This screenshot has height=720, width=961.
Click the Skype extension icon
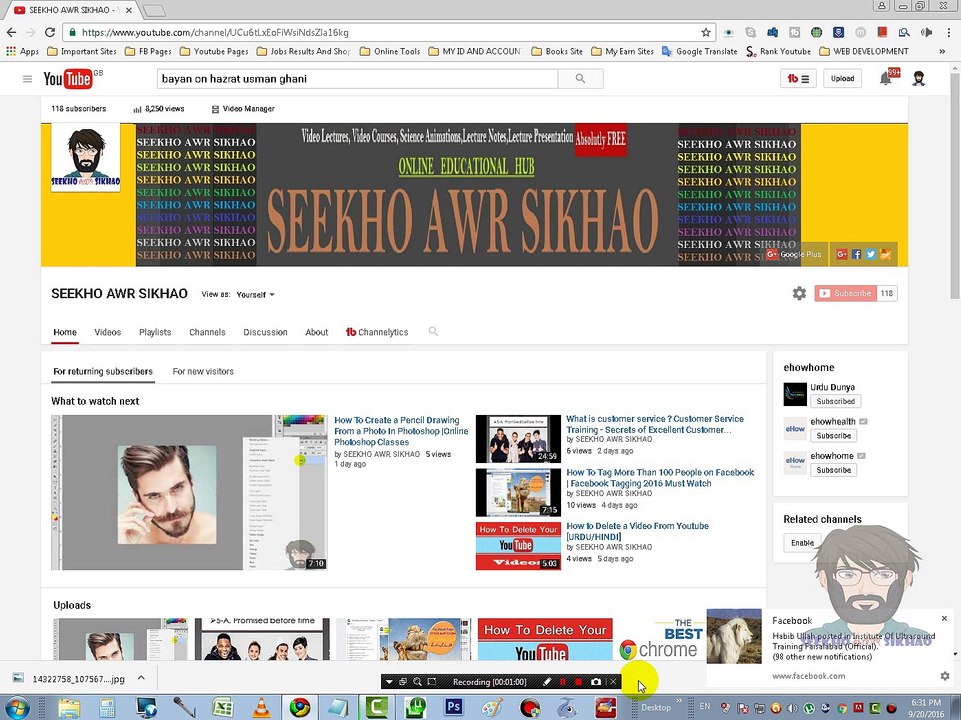[x=750, y=32]
